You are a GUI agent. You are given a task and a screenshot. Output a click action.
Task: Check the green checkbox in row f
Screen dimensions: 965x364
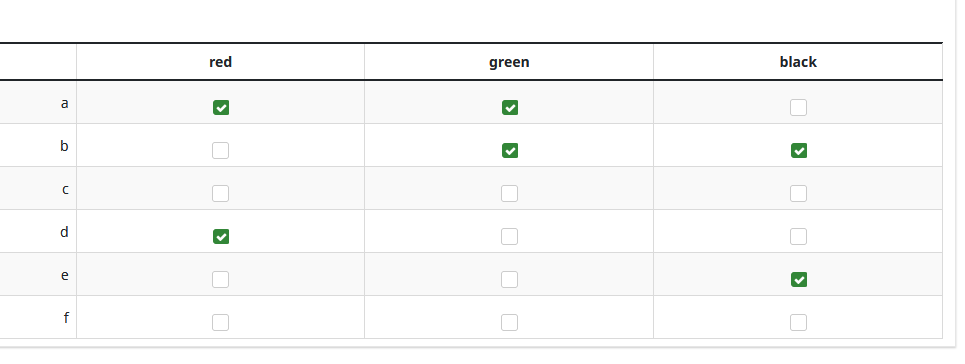point(510,323)
